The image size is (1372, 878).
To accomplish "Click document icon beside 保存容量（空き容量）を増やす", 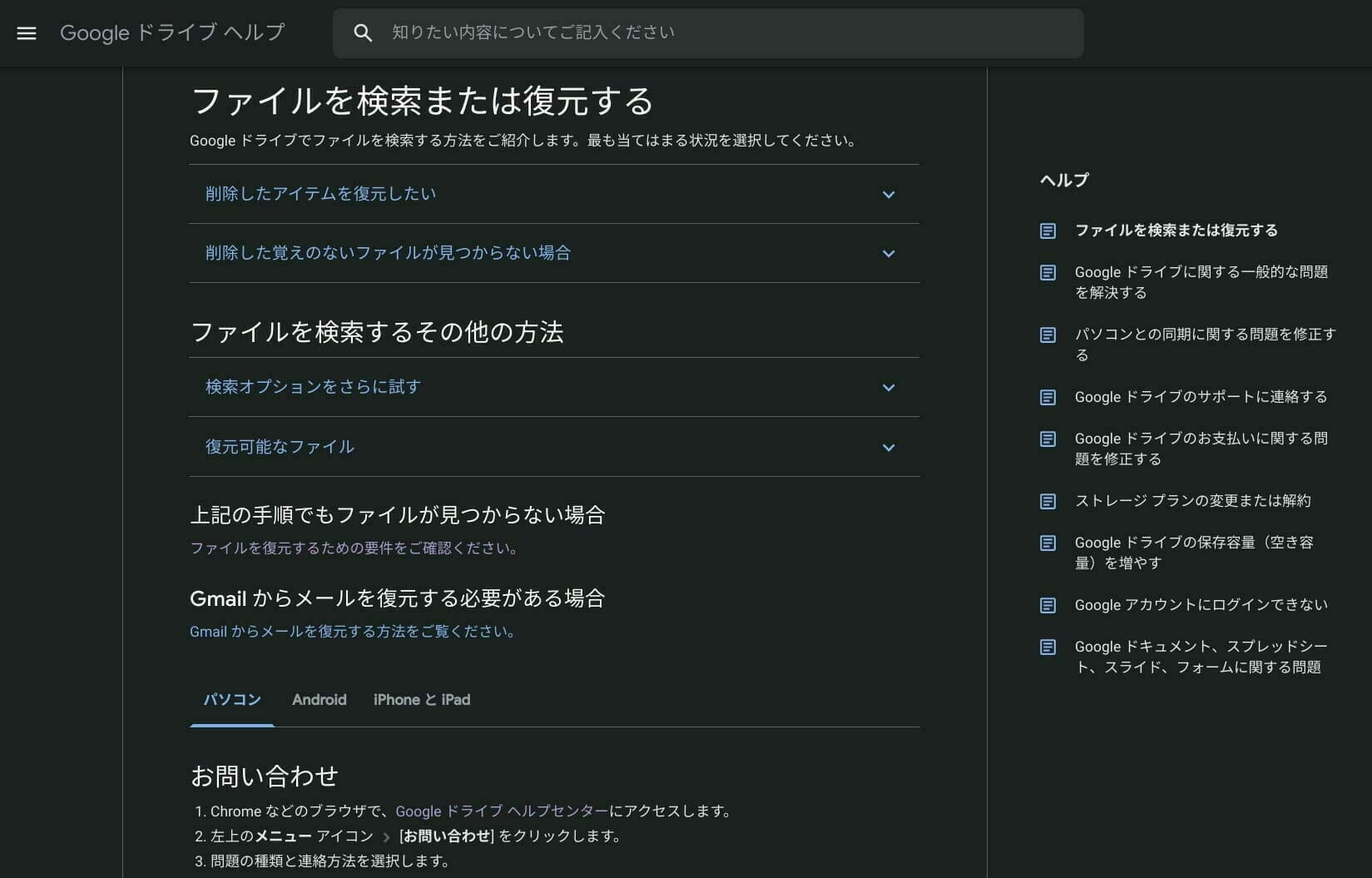I will [1048, 543].
